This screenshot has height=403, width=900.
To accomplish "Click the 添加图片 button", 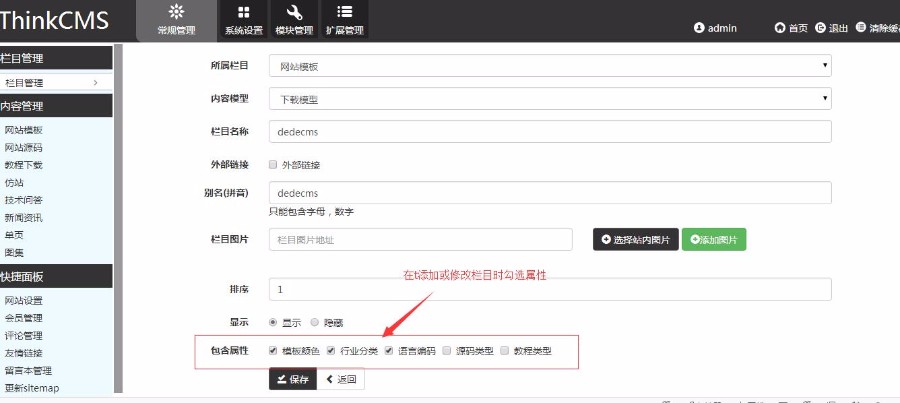I will pos(714,239).
